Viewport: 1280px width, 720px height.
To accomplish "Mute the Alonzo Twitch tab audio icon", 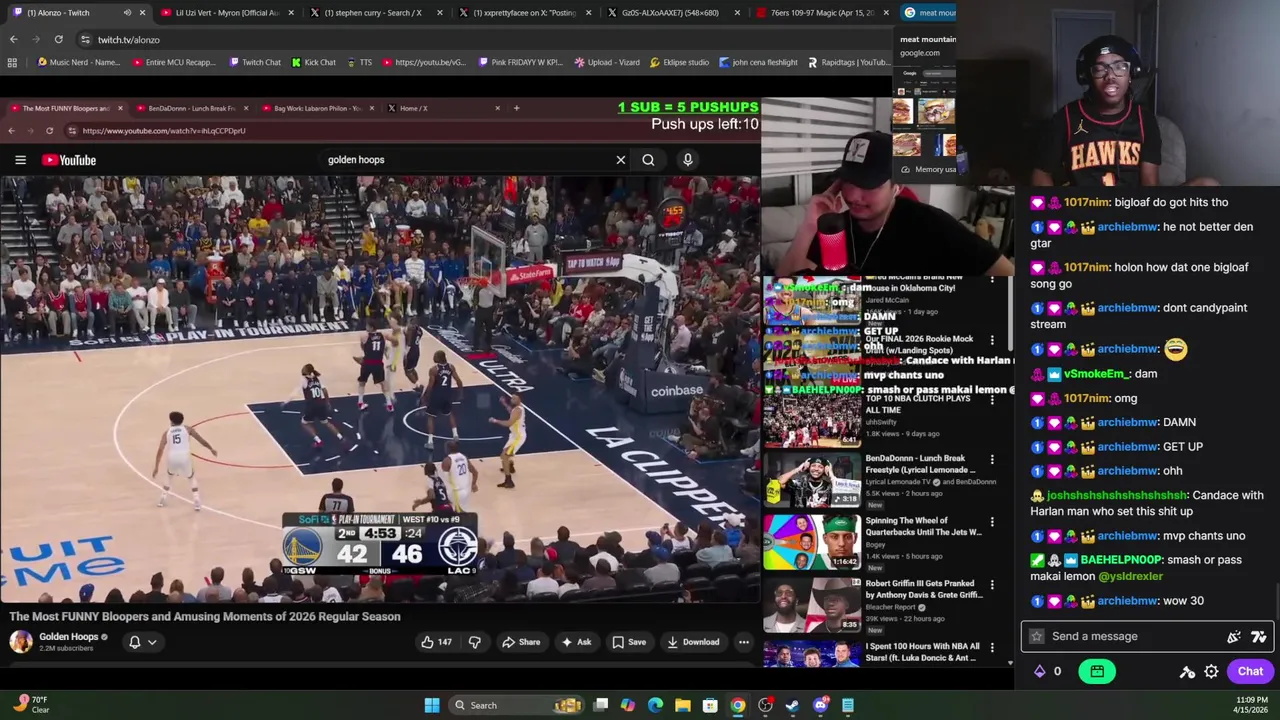I will (127, 13).
